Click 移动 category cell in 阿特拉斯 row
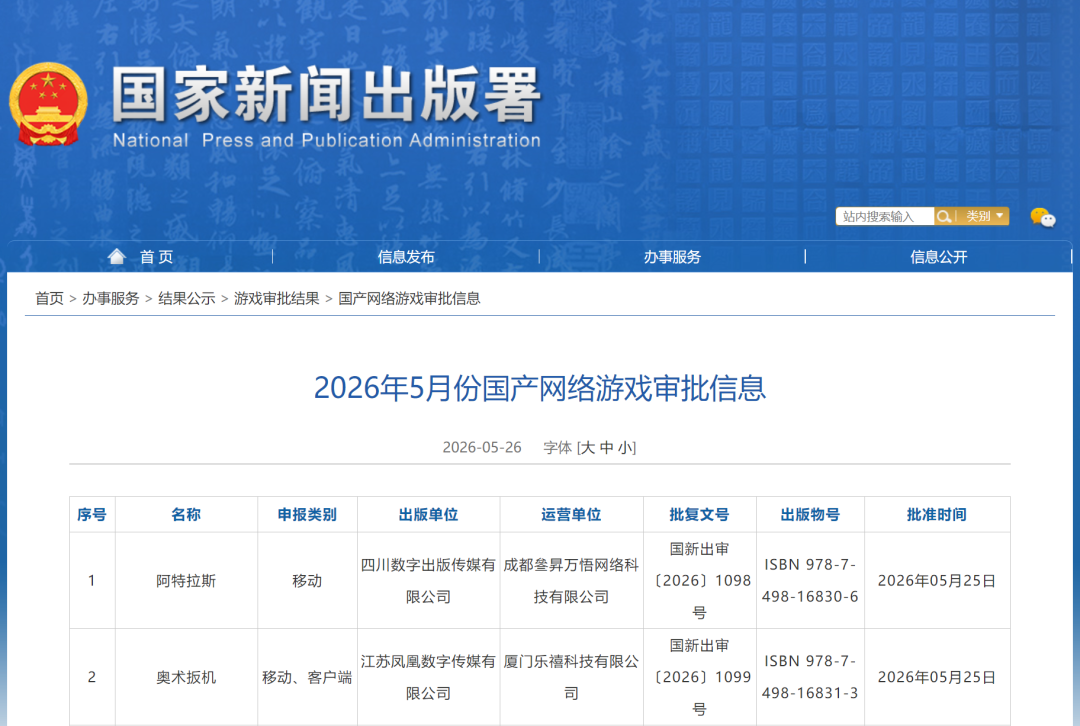The image size is (1080, 726). (x=307, y=581)
